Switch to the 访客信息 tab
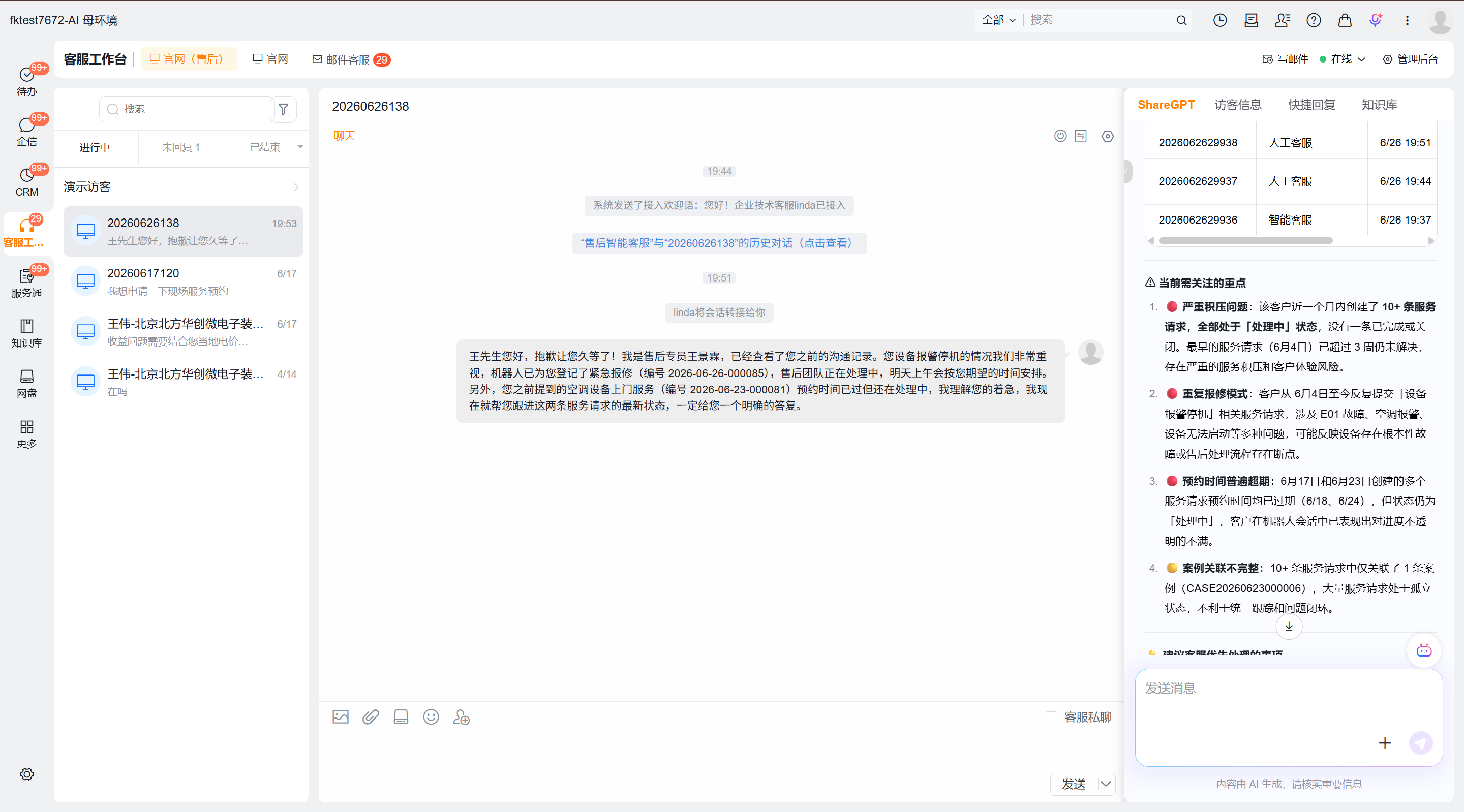The height and width of the screenshot is (812, 1464). 1237,105
